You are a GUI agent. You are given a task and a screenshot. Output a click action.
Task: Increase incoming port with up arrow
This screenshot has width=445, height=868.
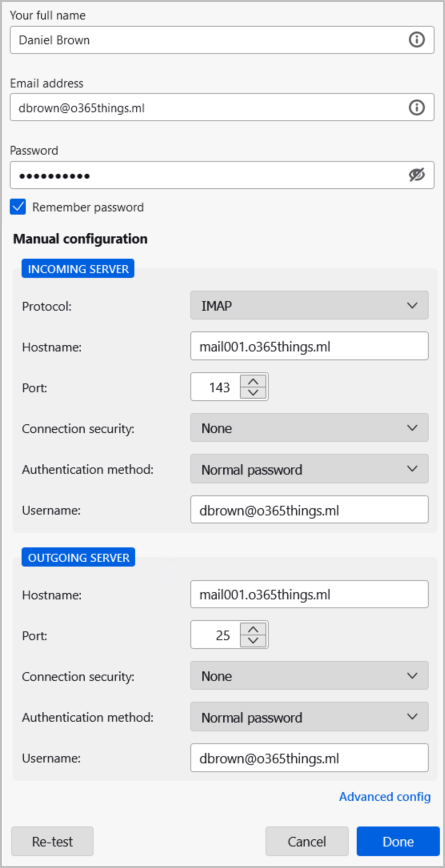[x=253, y=381]
